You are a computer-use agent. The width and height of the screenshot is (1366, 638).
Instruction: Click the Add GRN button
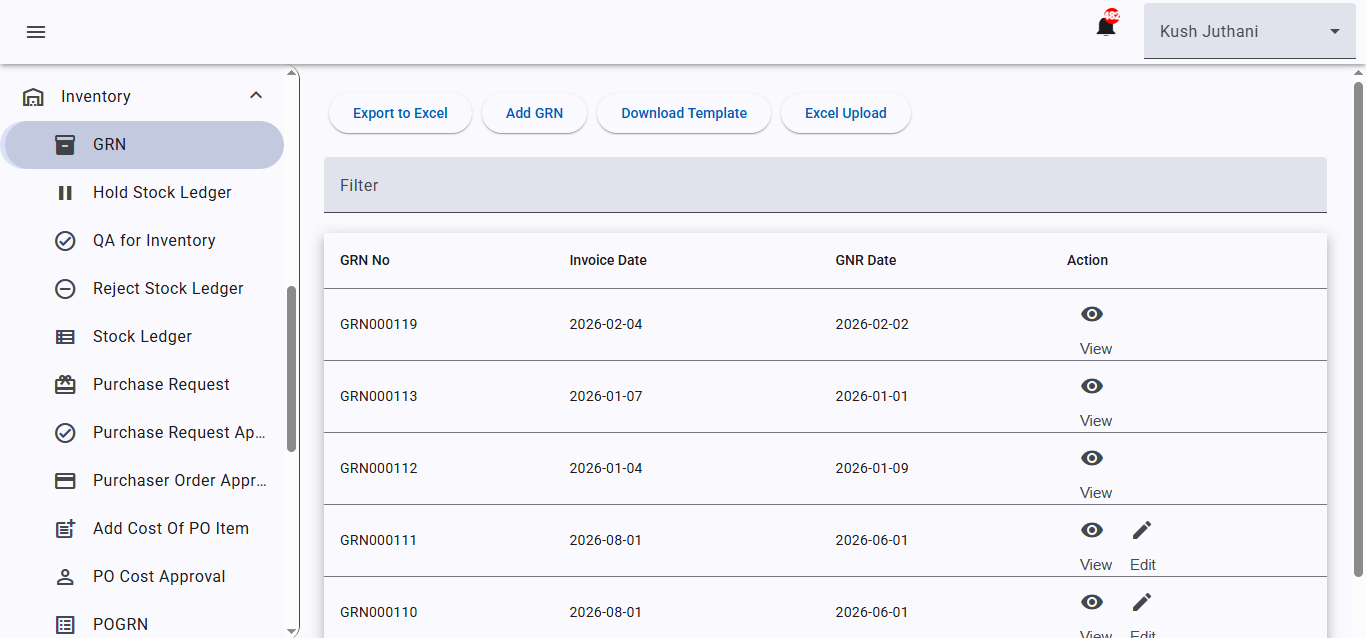tap(534, 113)
